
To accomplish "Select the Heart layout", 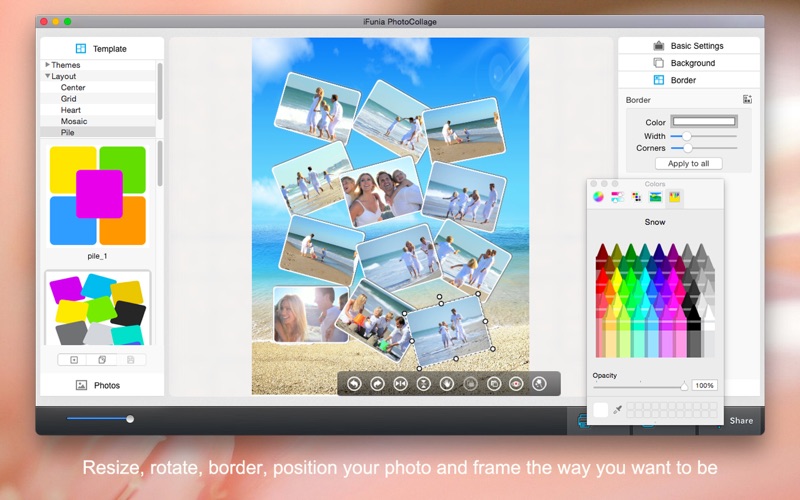I will tap(70, 110).
